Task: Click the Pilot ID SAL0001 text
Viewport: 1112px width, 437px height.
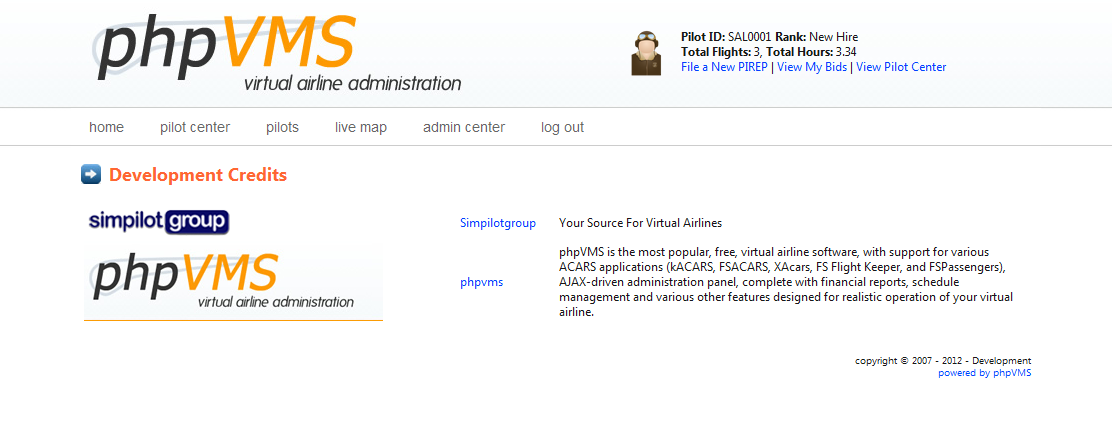Action: point(726,38)
